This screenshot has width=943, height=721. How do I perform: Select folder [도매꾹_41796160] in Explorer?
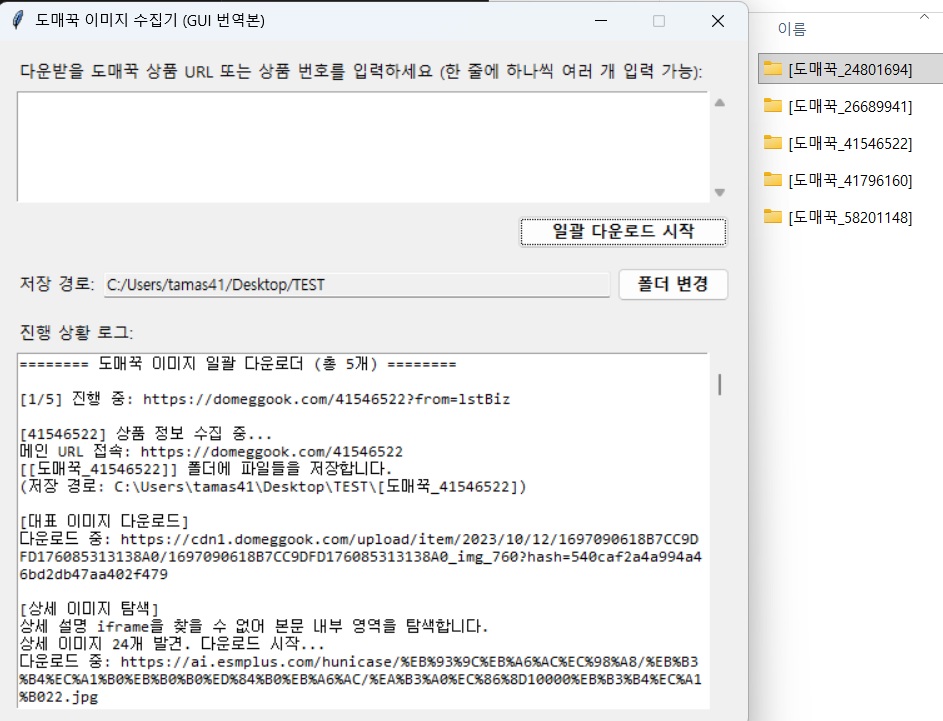point(850,180)
